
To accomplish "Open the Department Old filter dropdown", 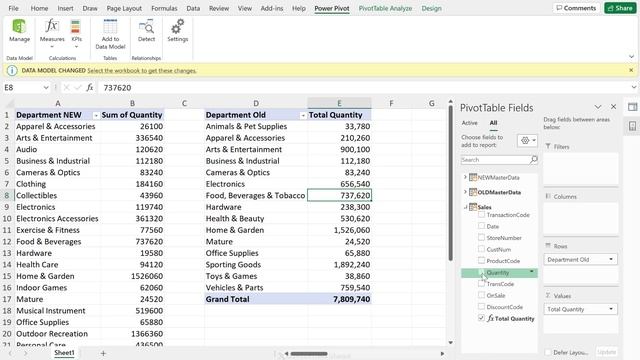I will 302,116.
